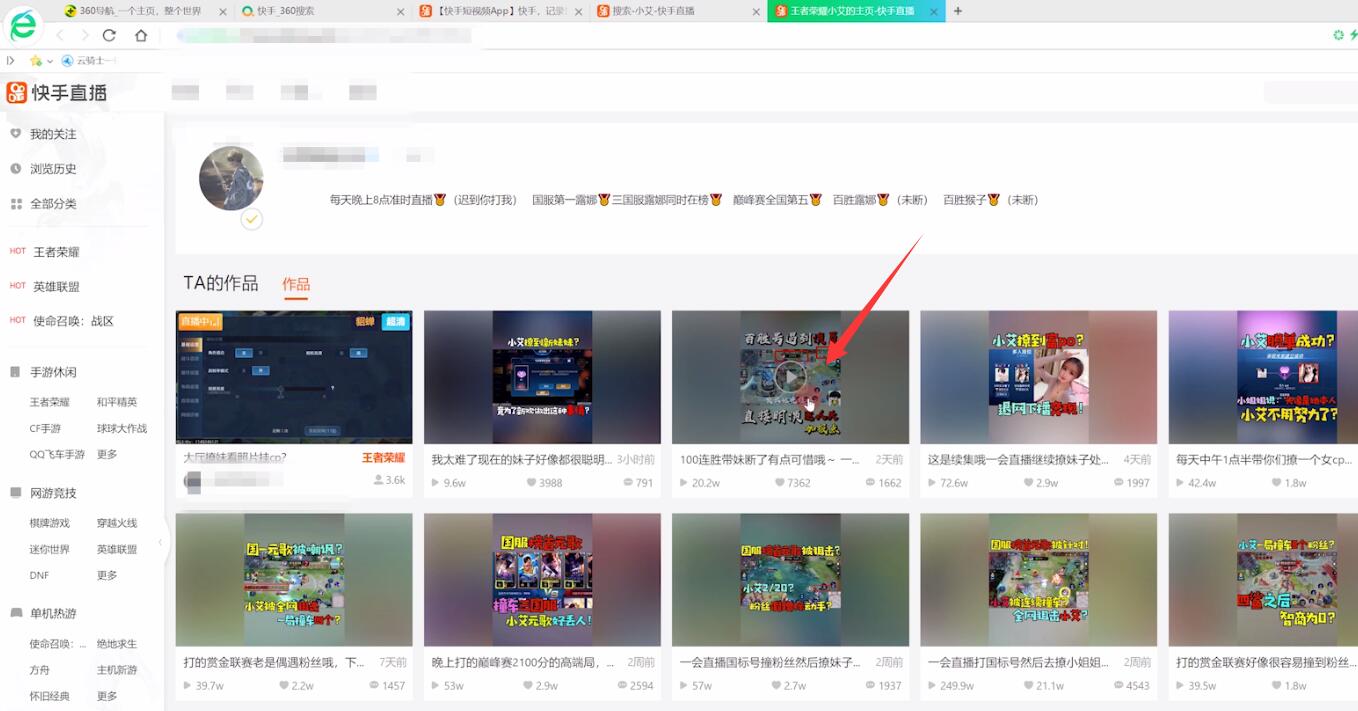Open video 我太难了现在的妹子好像都很聪明
The image size is (1358, 711).
tap(542, 377)
